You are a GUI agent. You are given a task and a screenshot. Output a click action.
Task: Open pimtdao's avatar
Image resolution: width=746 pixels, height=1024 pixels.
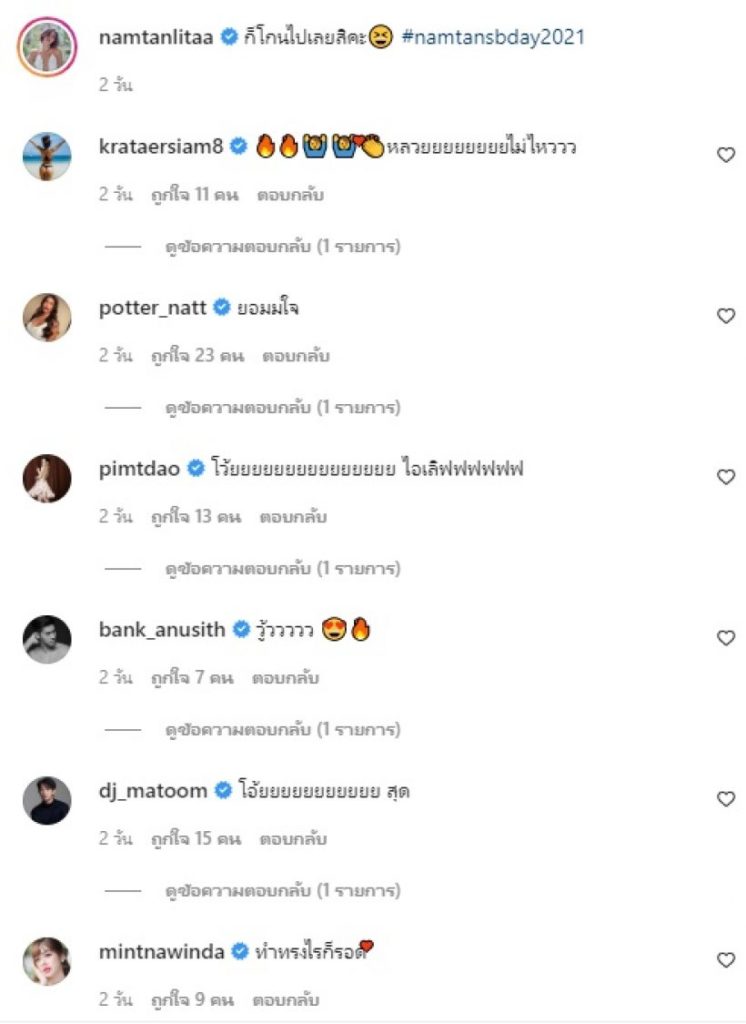[47, 478]
